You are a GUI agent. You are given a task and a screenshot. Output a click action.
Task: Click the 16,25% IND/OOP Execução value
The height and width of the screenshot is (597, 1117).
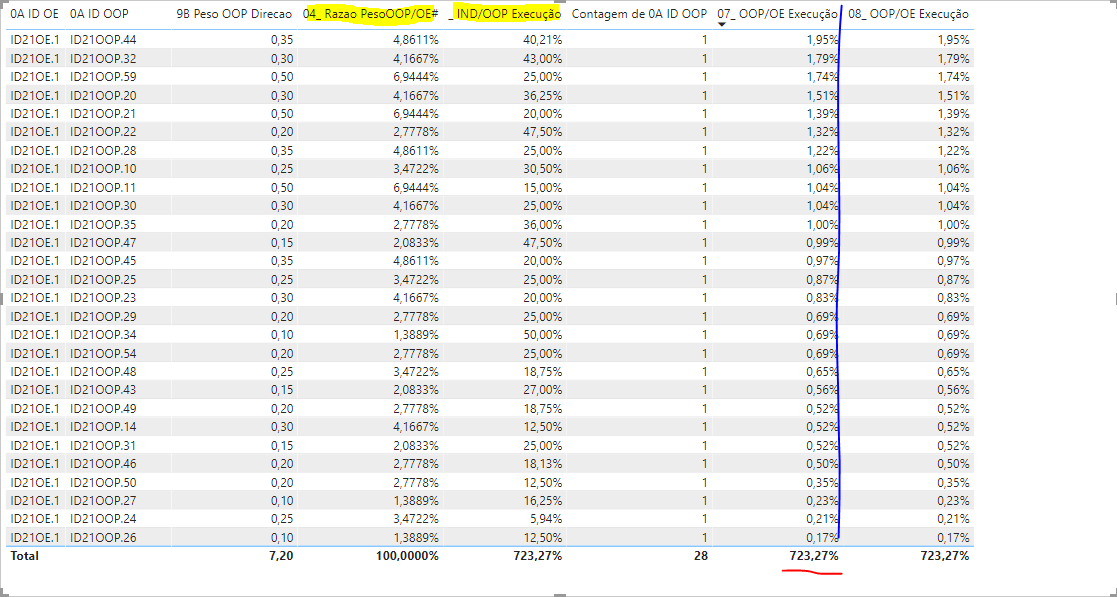click(x=542, y=501)
